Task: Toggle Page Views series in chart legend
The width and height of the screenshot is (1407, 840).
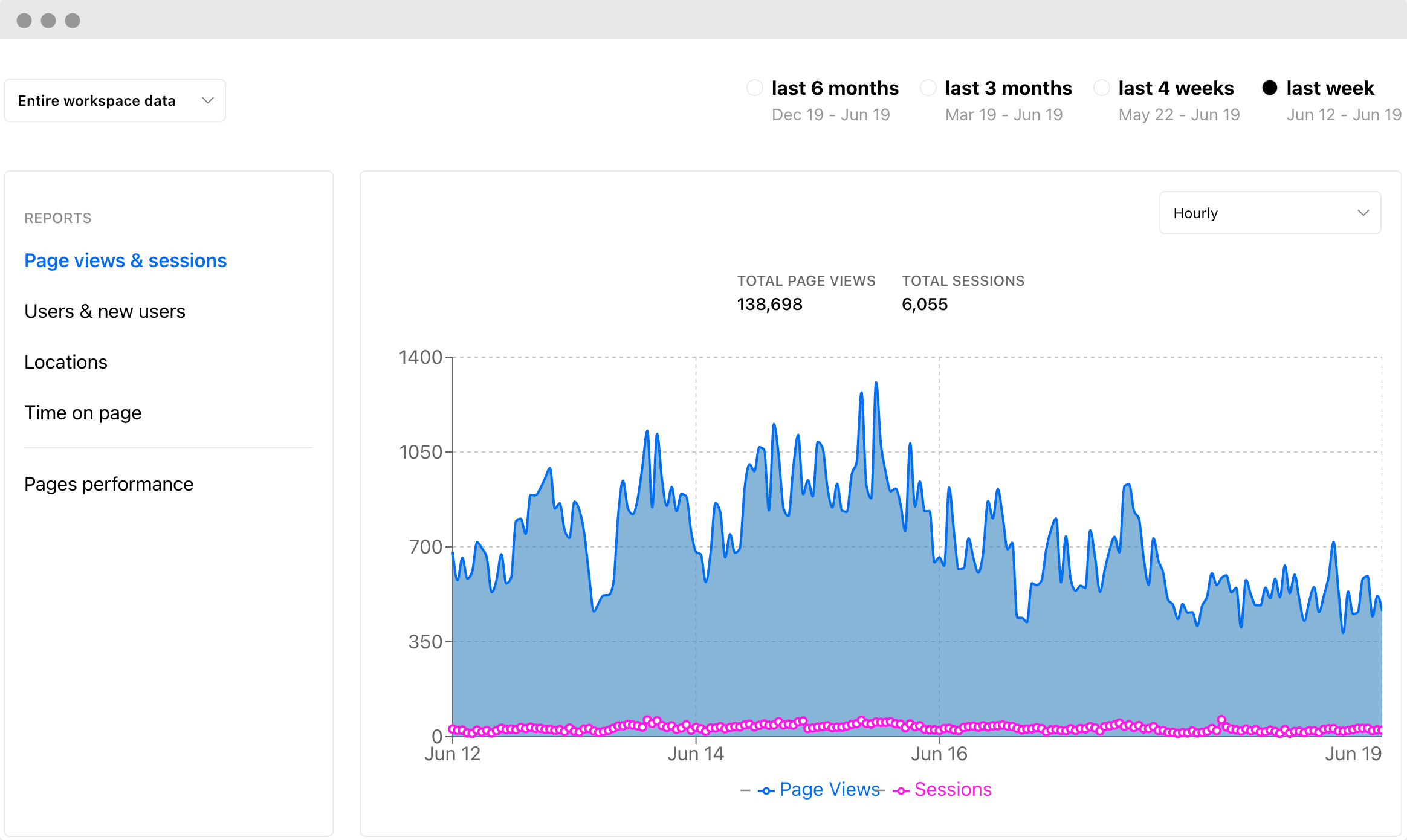Action: (x=829, y=790)
